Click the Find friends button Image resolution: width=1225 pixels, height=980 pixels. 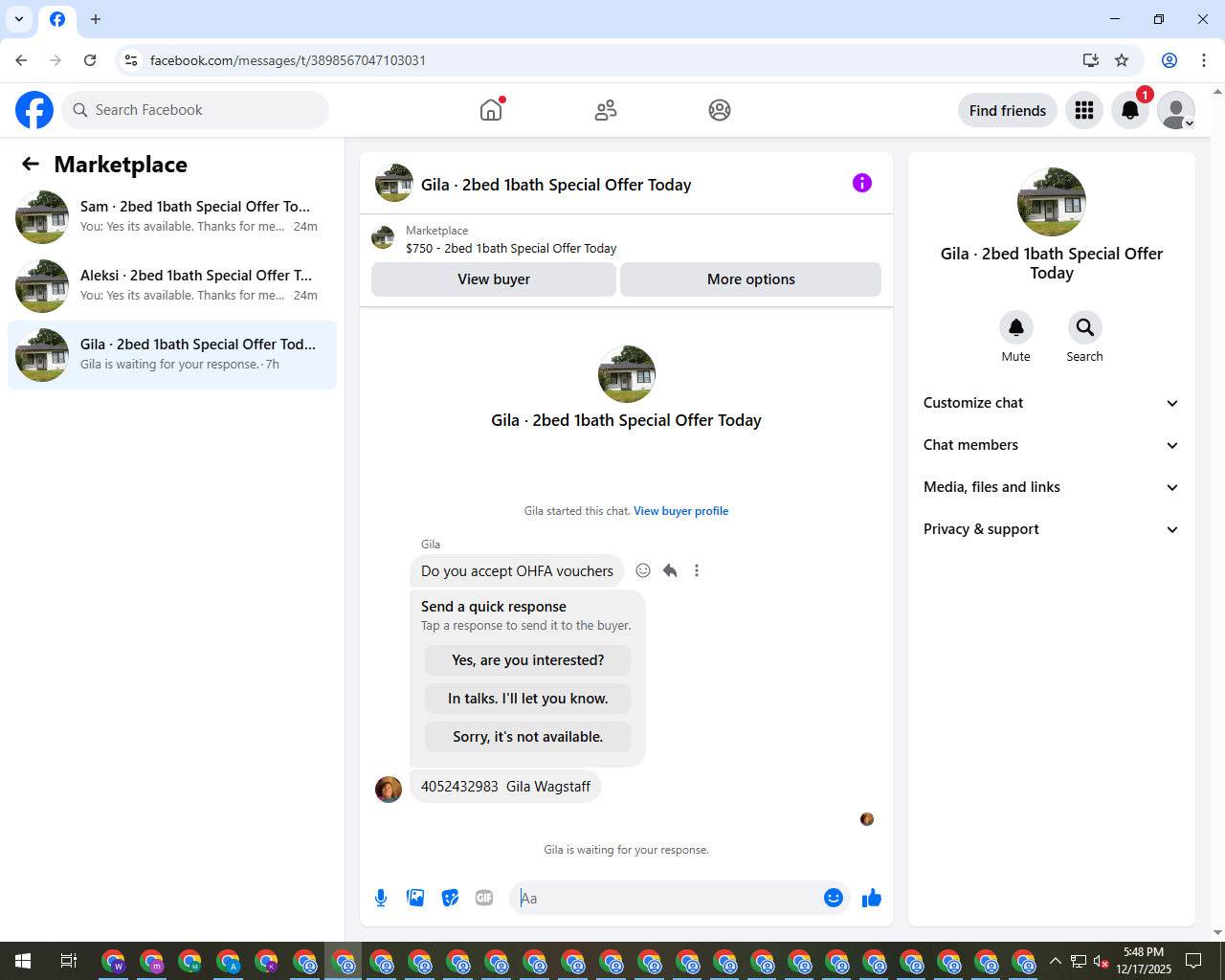point(1008,110)
